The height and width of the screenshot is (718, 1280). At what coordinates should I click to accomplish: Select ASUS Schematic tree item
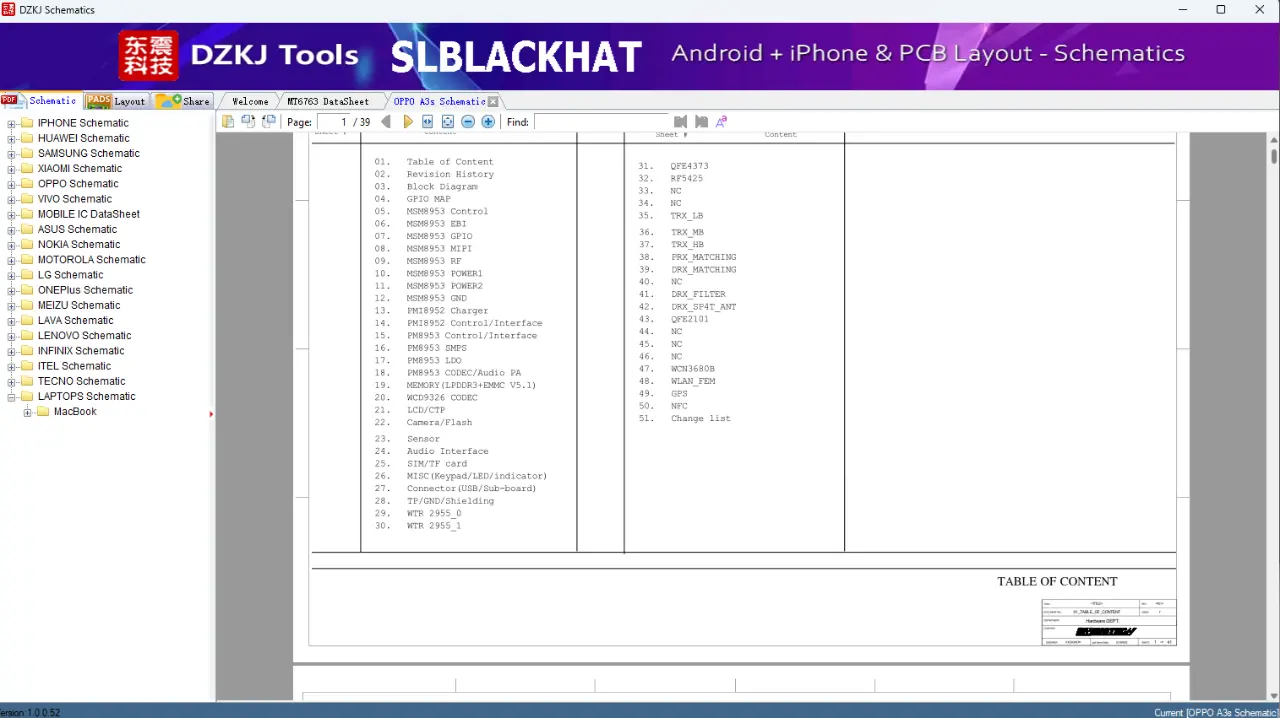pyautogui.click(x=78, y=229)
